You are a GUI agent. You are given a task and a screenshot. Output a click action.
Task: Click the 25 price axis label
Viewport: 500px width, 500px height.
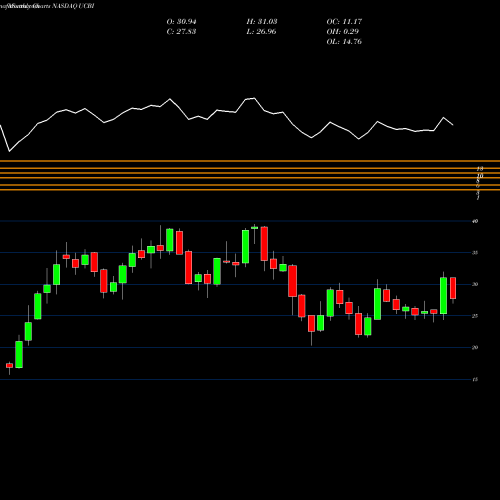tap(475, 316)
